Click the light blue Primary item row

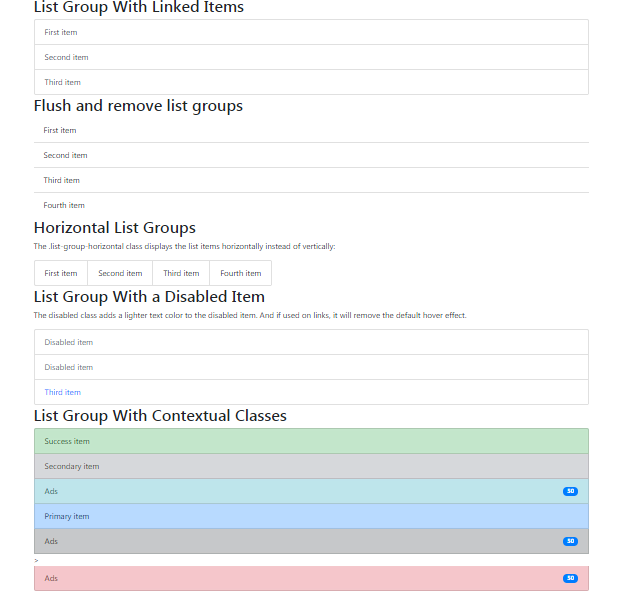pyautogui.click(x=311, y=516)
